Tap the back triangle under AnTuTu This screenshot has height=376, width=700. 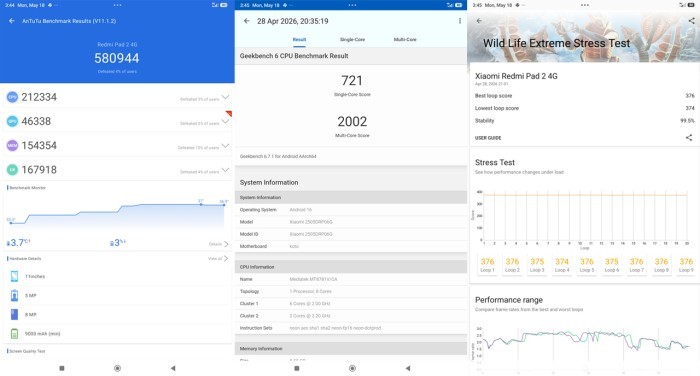click(x=173, y=368)
